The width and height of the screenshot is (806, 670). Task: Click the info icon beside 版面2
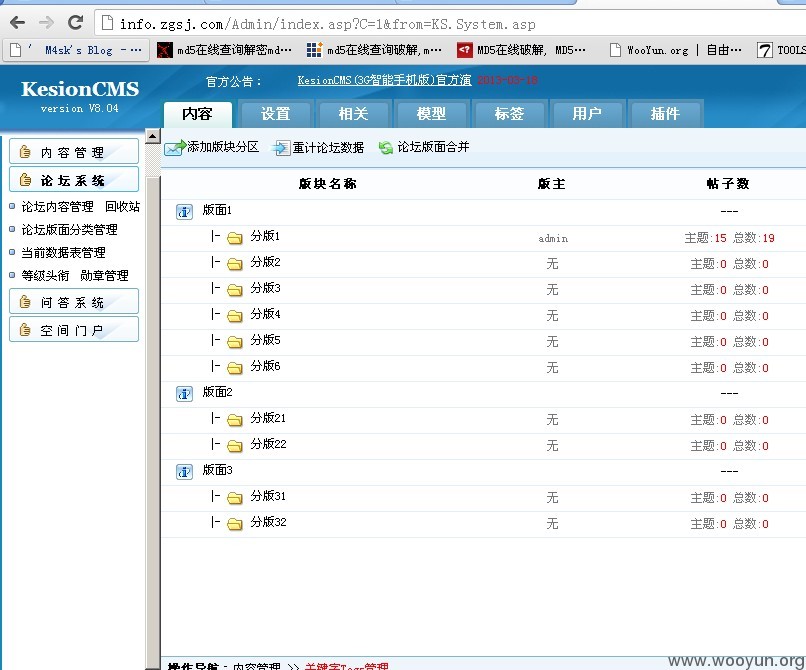click(185, 393)
